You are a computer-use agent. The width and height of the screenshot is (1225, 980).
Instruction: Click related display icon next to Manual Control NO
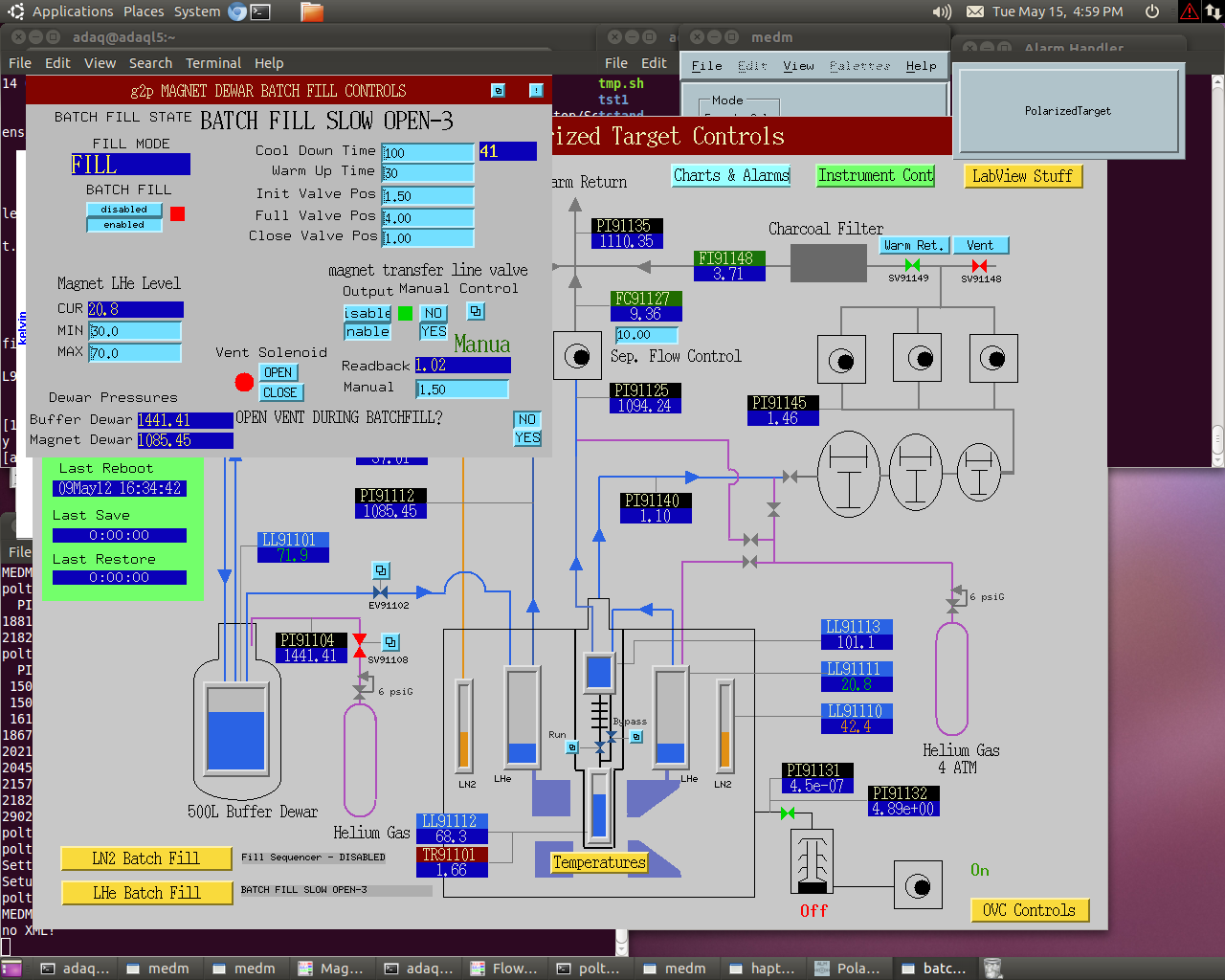click(476, 311)
